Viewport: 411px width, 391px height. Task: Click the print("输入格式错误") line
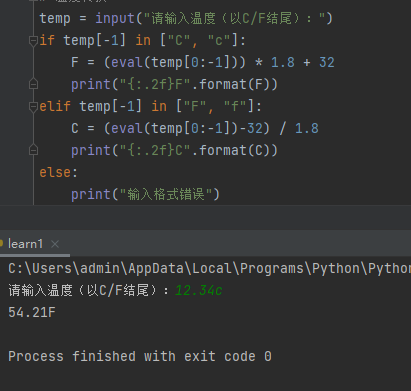click(x=146, y=194)
